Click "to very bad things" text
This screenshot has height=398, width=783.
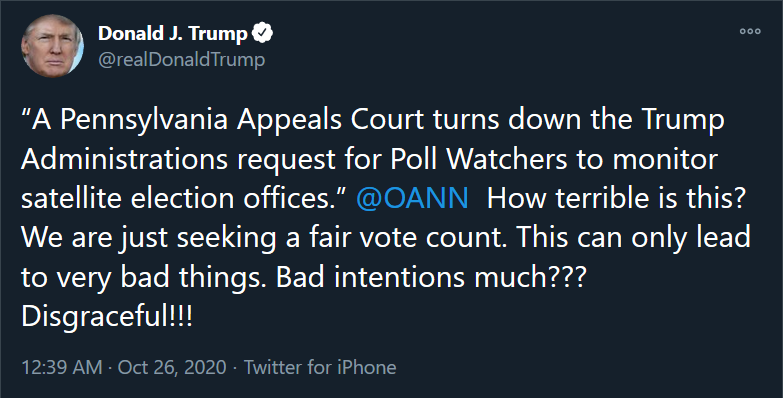pos(143,277)
